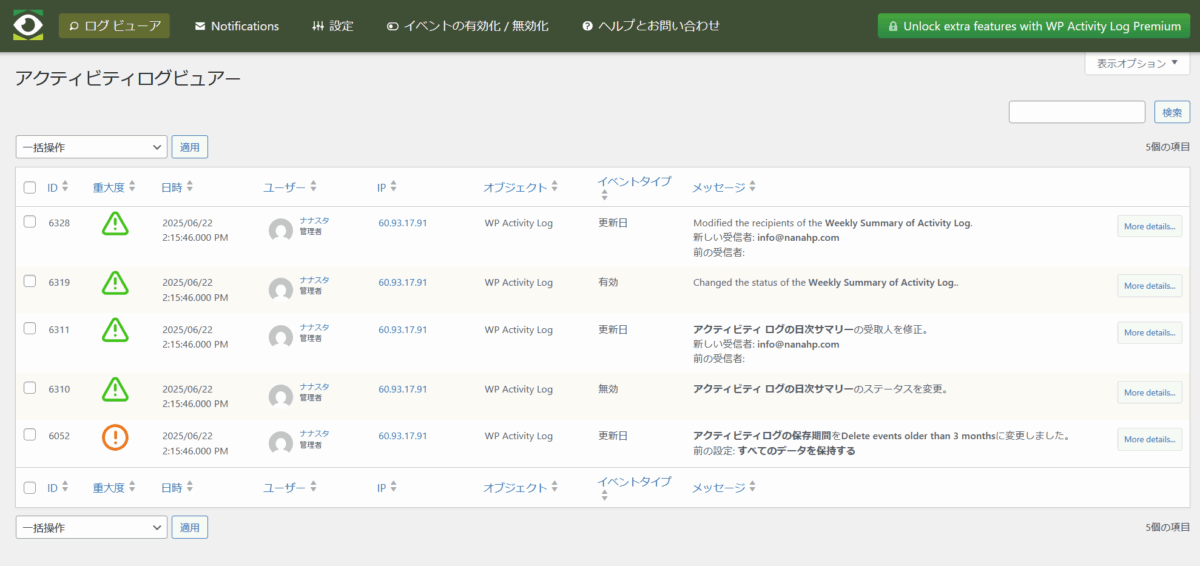Click the WP Activity Log eye logo
The height and width of the screenshot is (566, 1200).
pyautogui.click(x=28, y=25)
